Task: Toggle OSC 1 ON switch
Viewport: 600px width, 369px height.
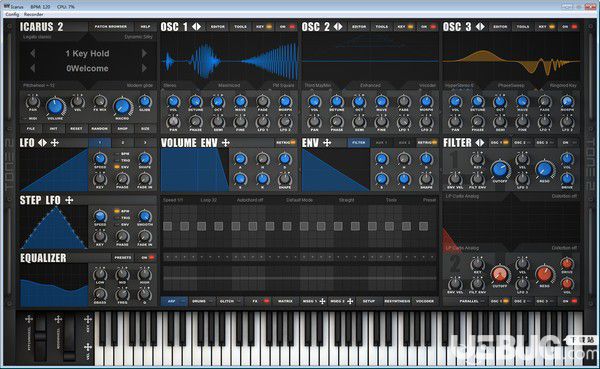Action: coord(287,27)
